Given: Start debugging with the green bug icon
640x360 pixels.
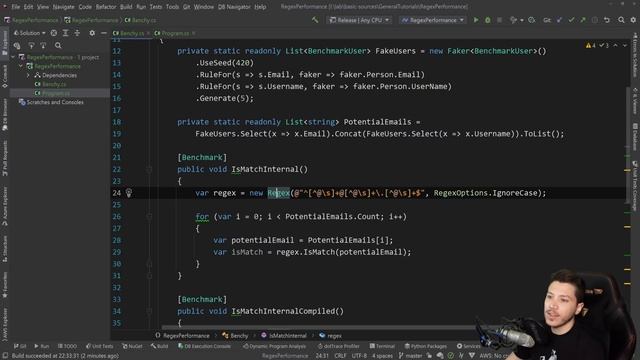Looking at the screenshot, I should [487, 20].
